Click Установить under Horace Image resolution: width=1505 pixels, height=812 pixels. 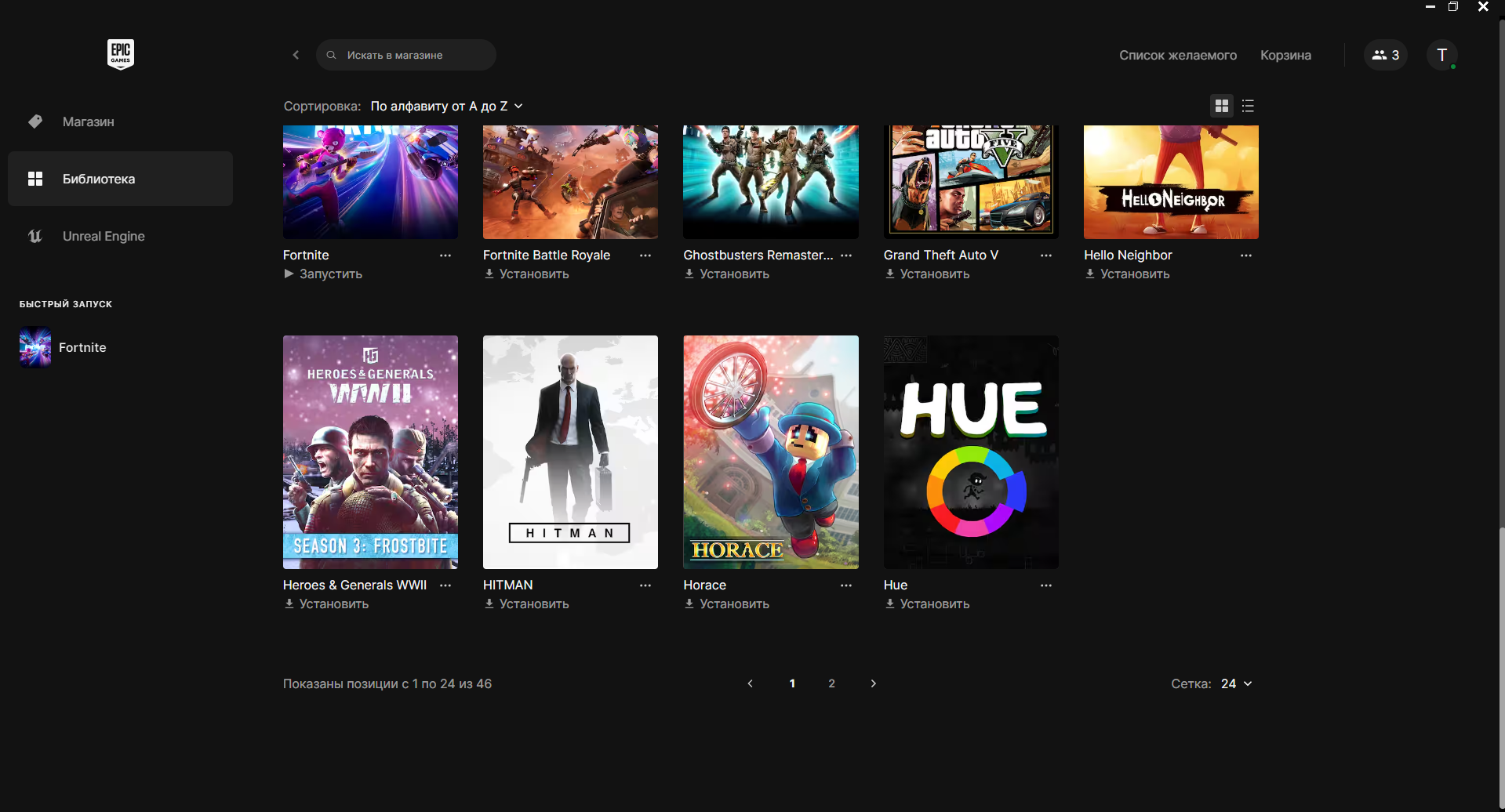tap(726, 604)
